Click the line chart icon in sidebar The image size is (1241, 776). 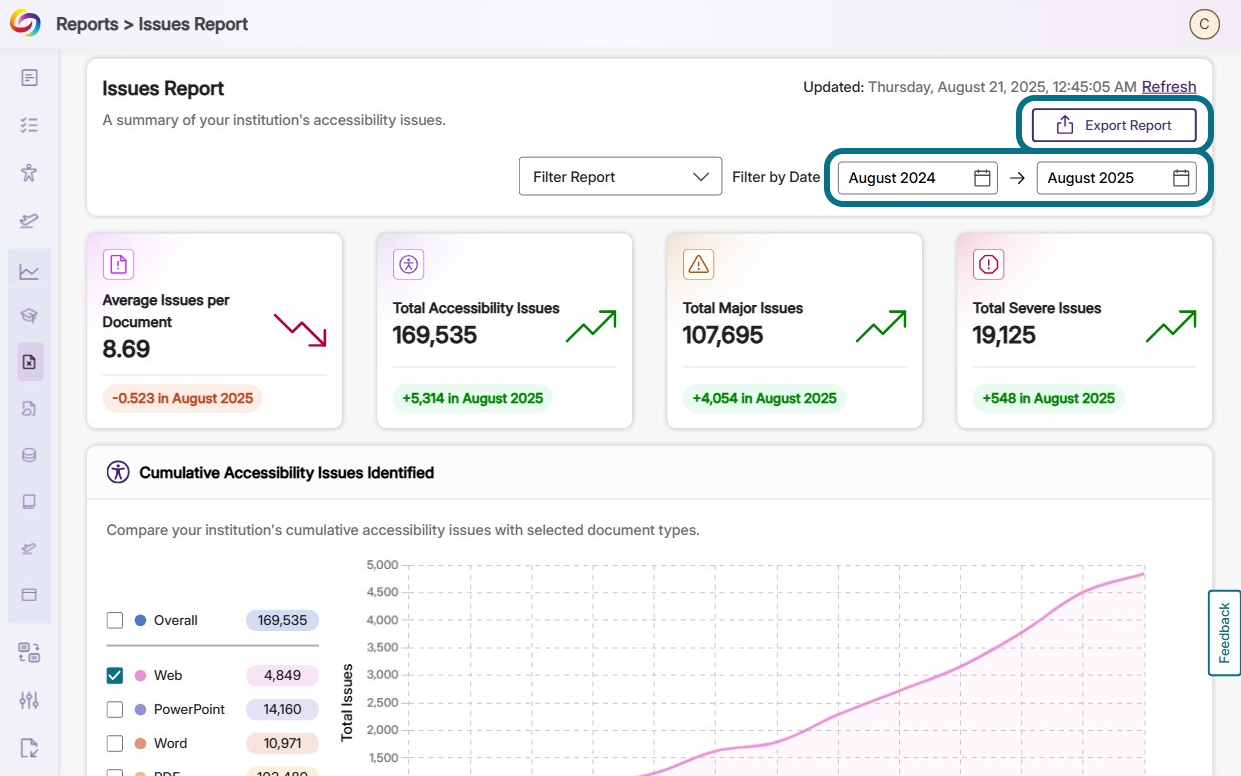[x=29, y=271]
